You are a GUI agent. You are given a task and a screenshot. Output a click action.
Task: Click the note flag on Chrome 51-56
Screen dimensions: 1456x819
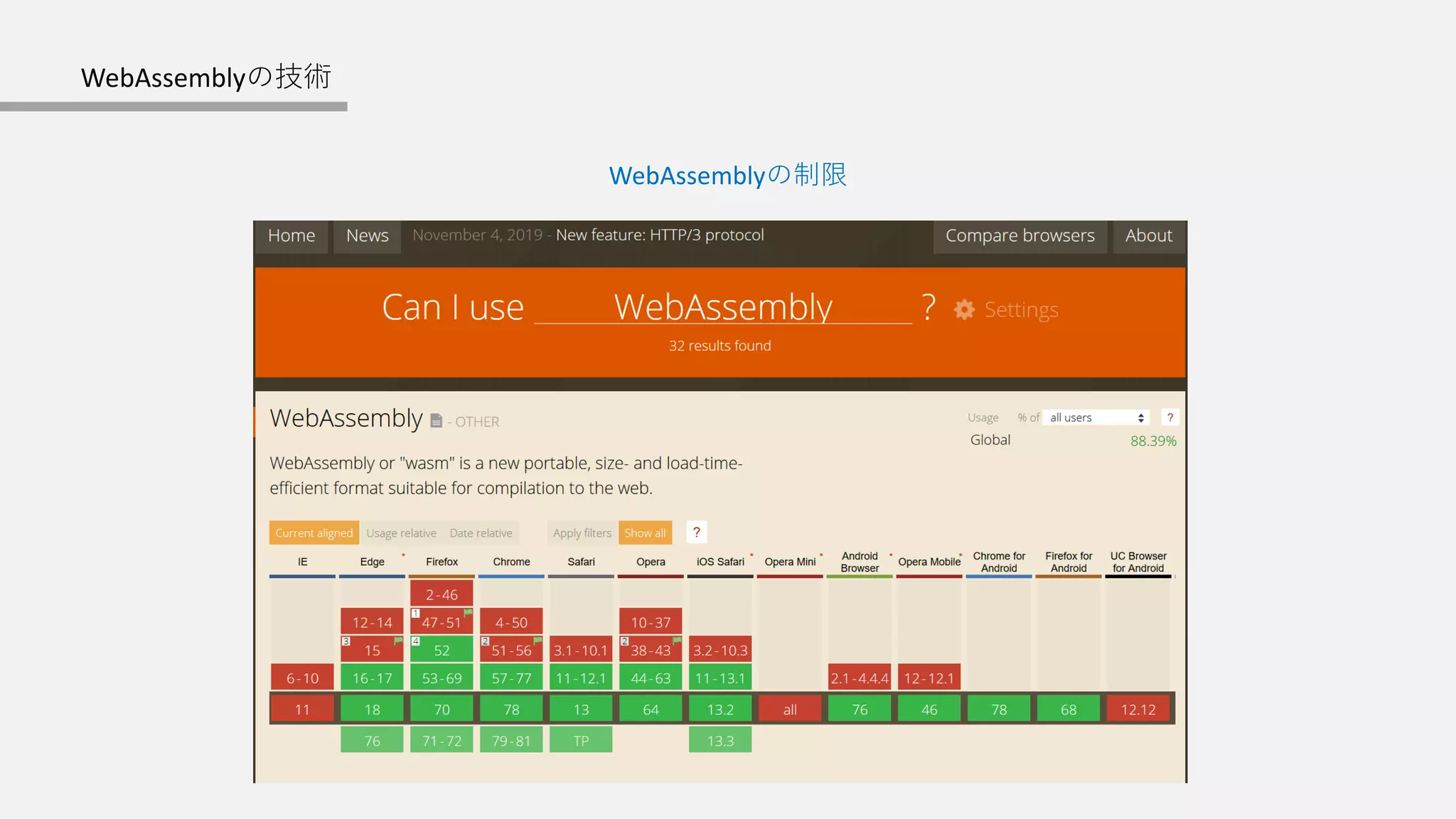(x=537, y=641)
